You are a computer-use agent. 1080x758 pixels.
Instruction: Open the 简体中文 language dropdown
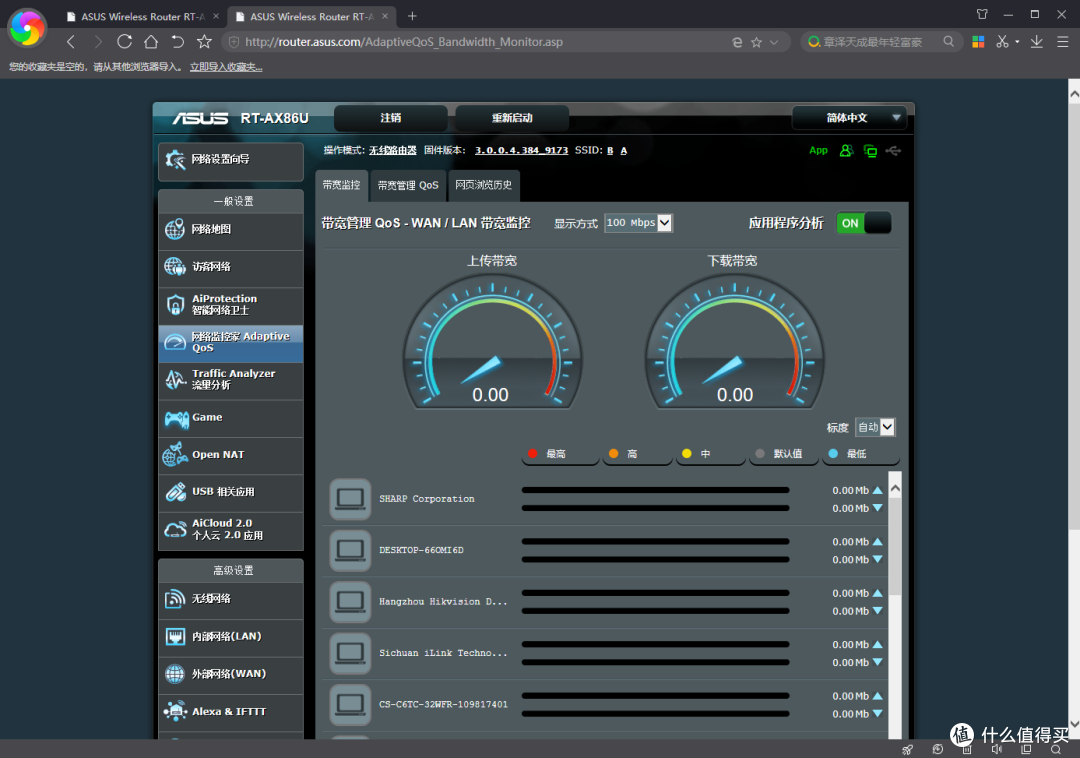click(849, 118)
